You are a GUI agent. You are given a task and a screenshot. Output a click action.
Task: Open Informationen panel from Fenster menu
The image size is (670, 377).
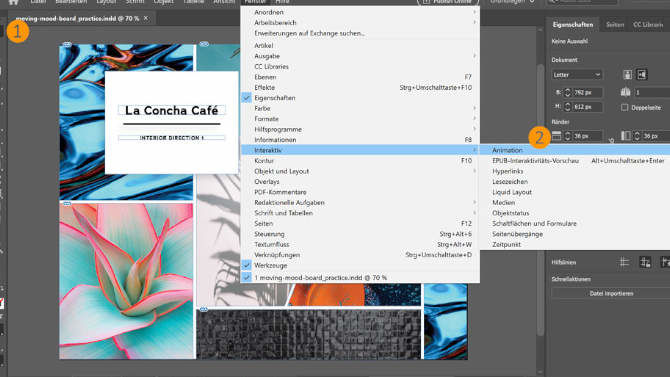pyautogui.click(x=360, y=140)
